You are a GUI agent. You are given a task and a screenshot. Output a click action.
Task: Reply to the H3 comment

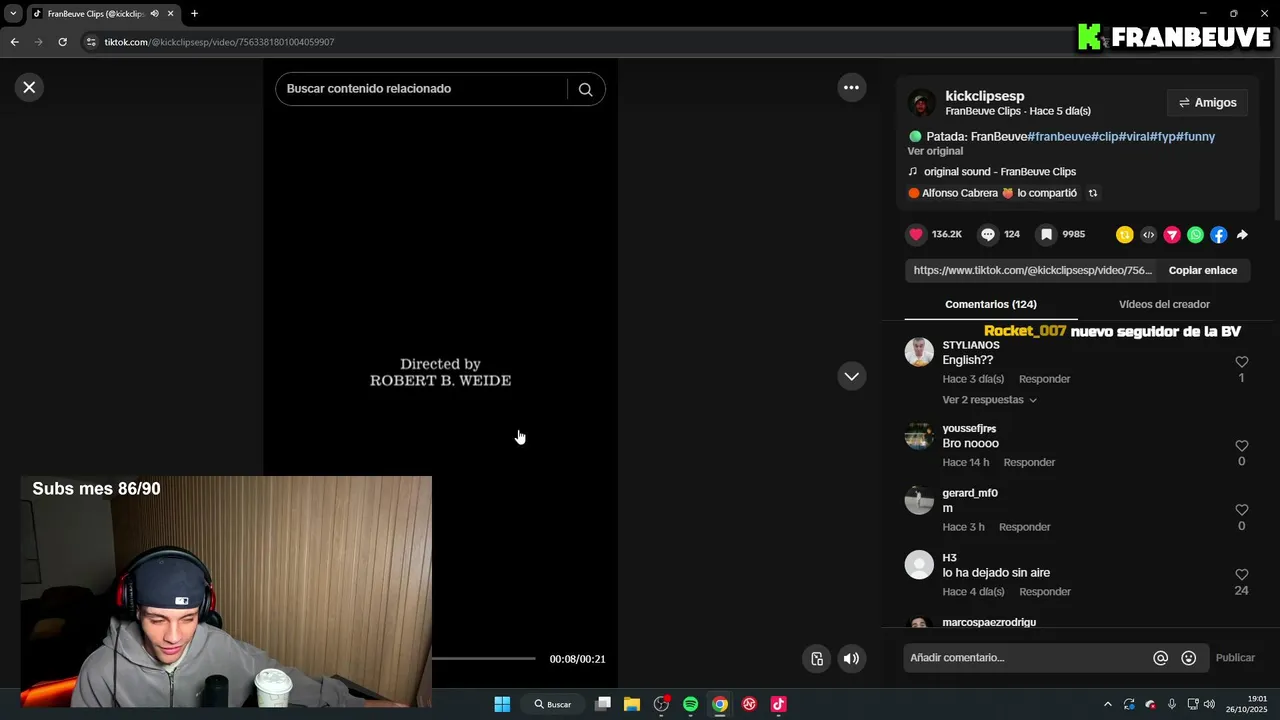tap(1044, 592)
